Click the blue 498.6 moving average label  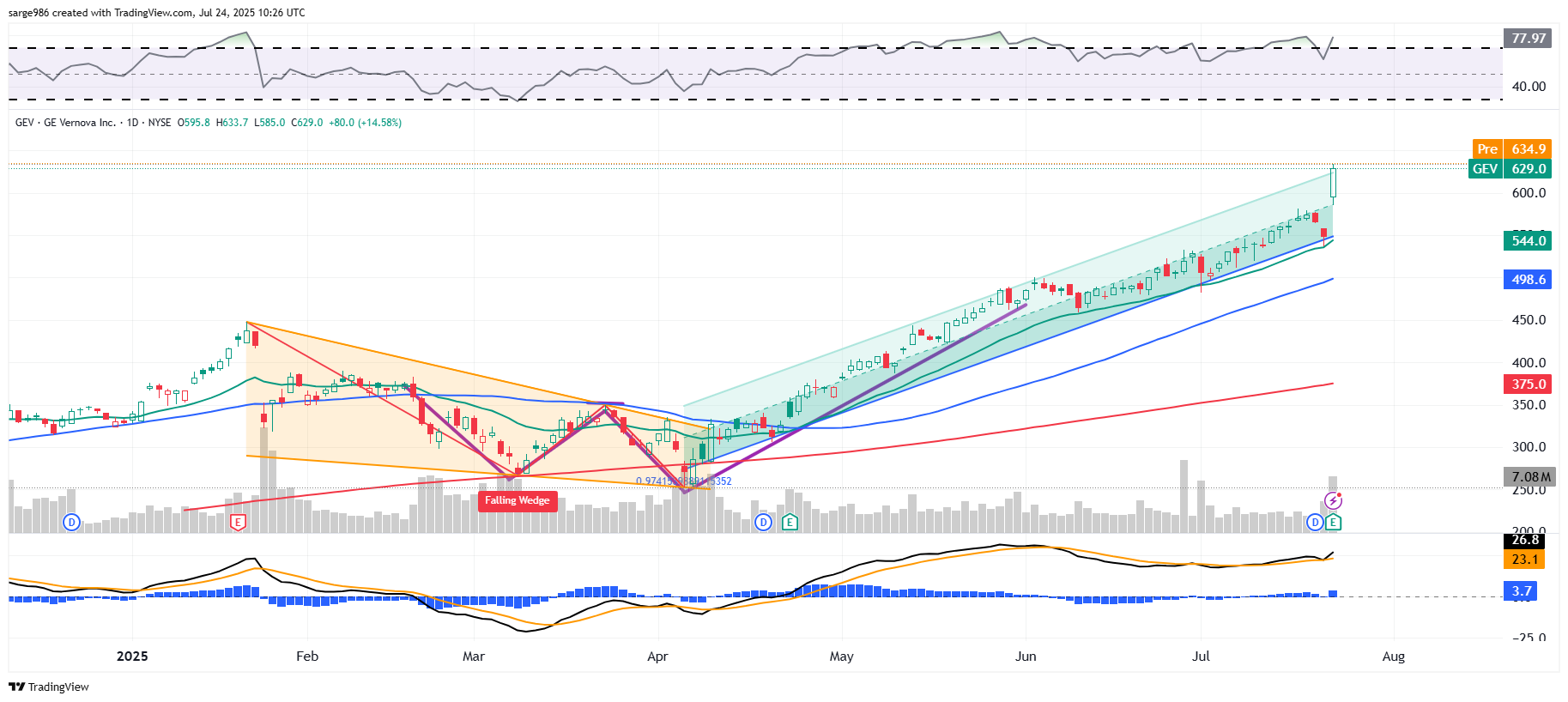click(x=1528, y=280)
